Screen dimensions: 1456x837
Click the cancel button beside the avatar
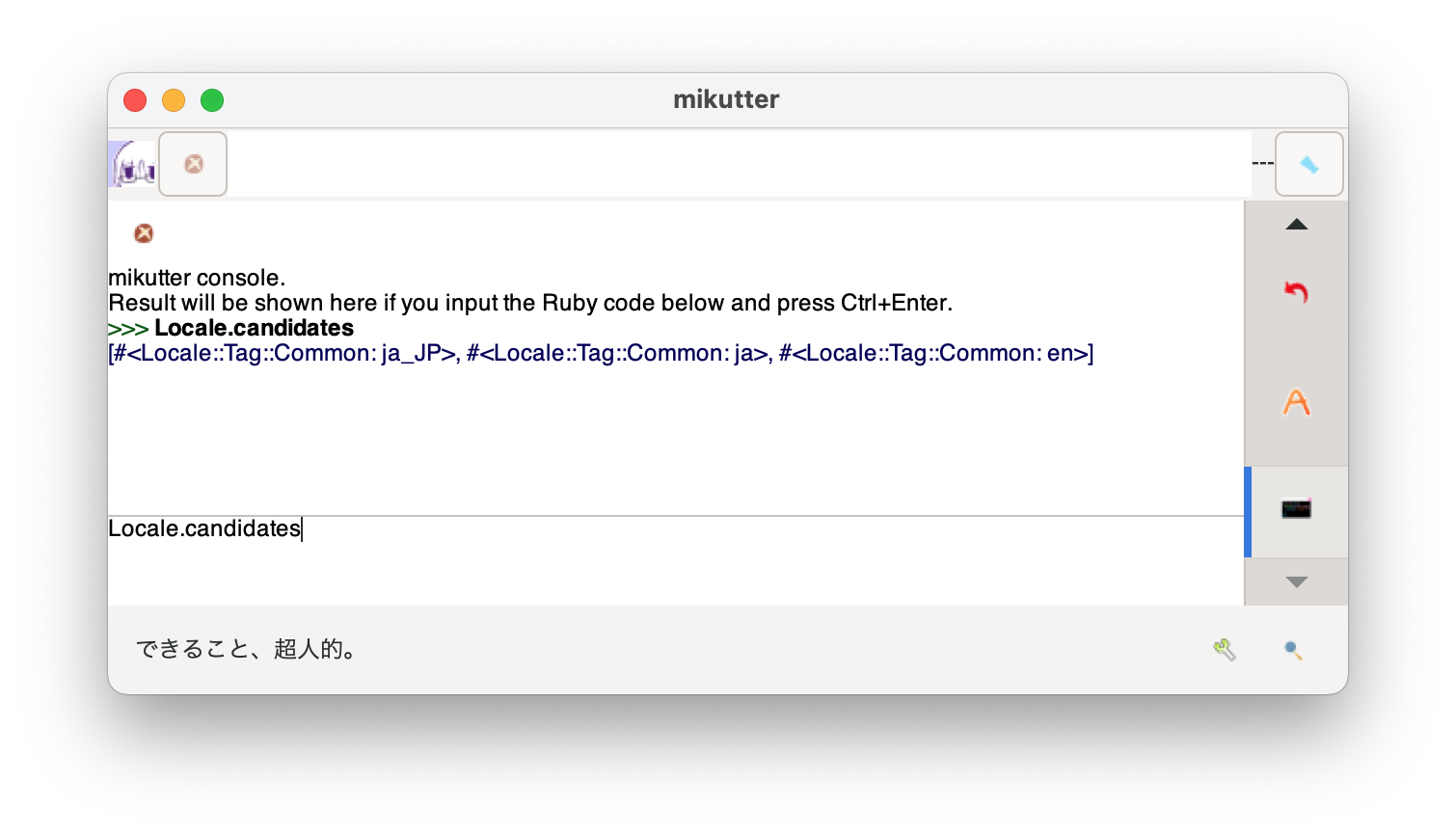(193, 164)
